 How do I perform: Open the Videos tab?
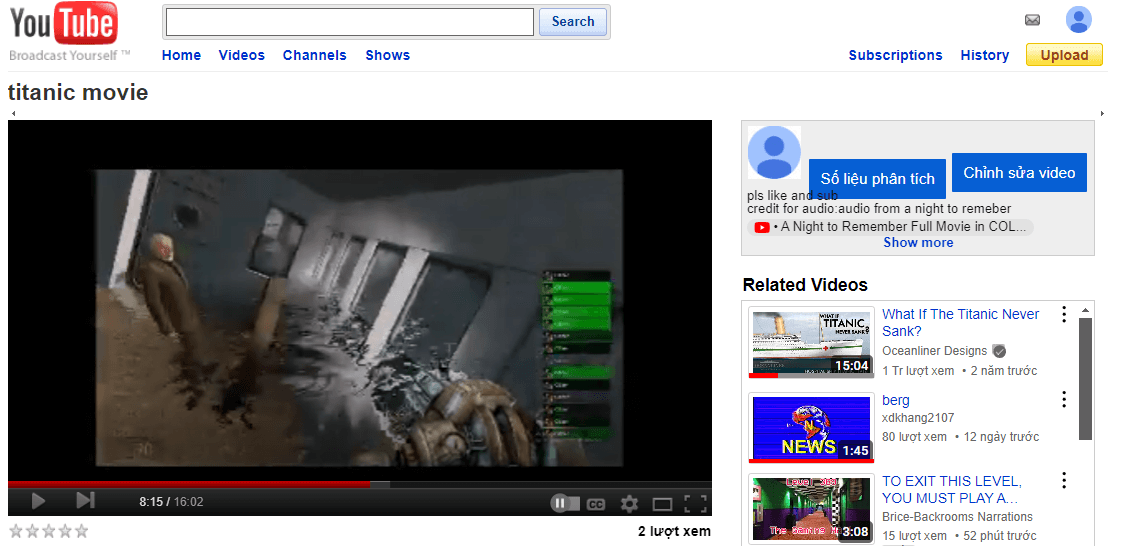click(241, 55)
